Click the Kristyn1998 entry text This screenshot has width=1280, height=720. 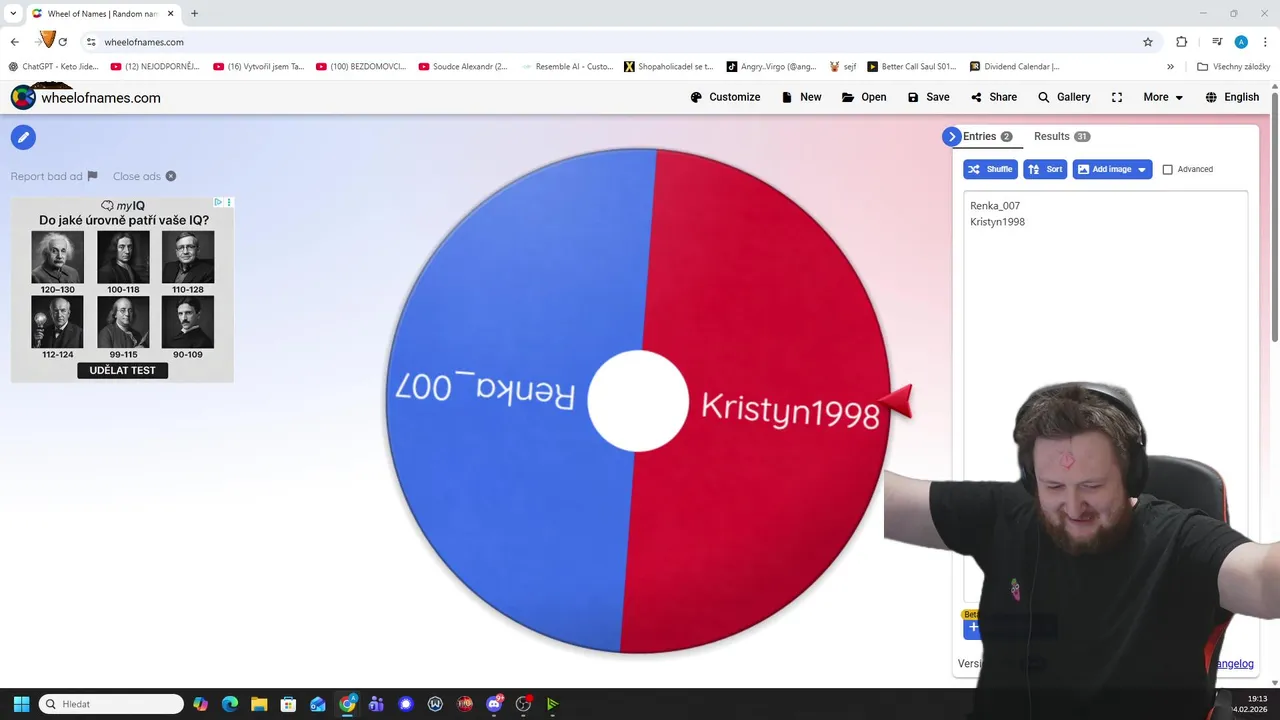997,222
